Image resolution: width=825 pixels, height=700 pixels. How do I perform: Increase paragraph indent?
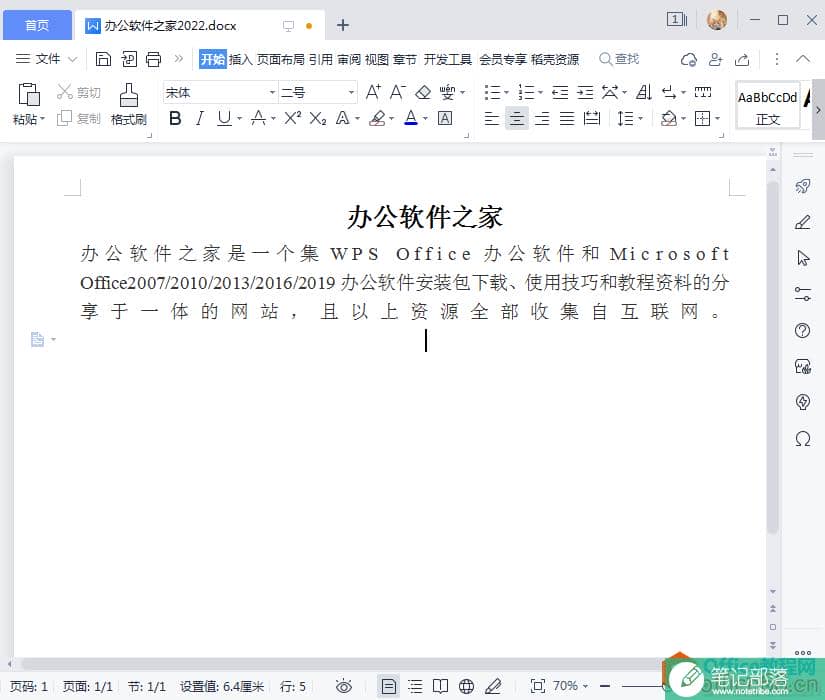pos(585,93)
